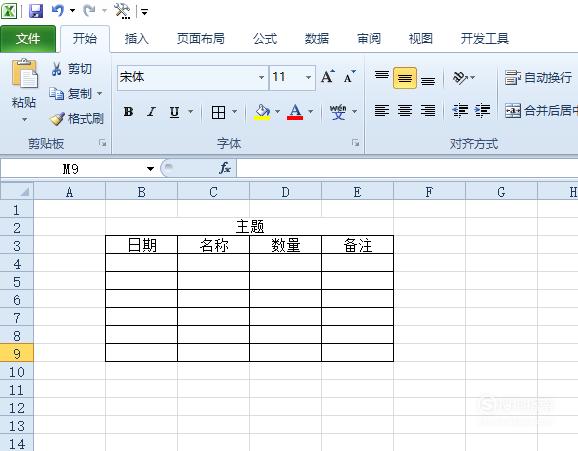This screenshot has height=451, width=578.
Task: Click the Redo arrow icon
Action: point(89,11)
